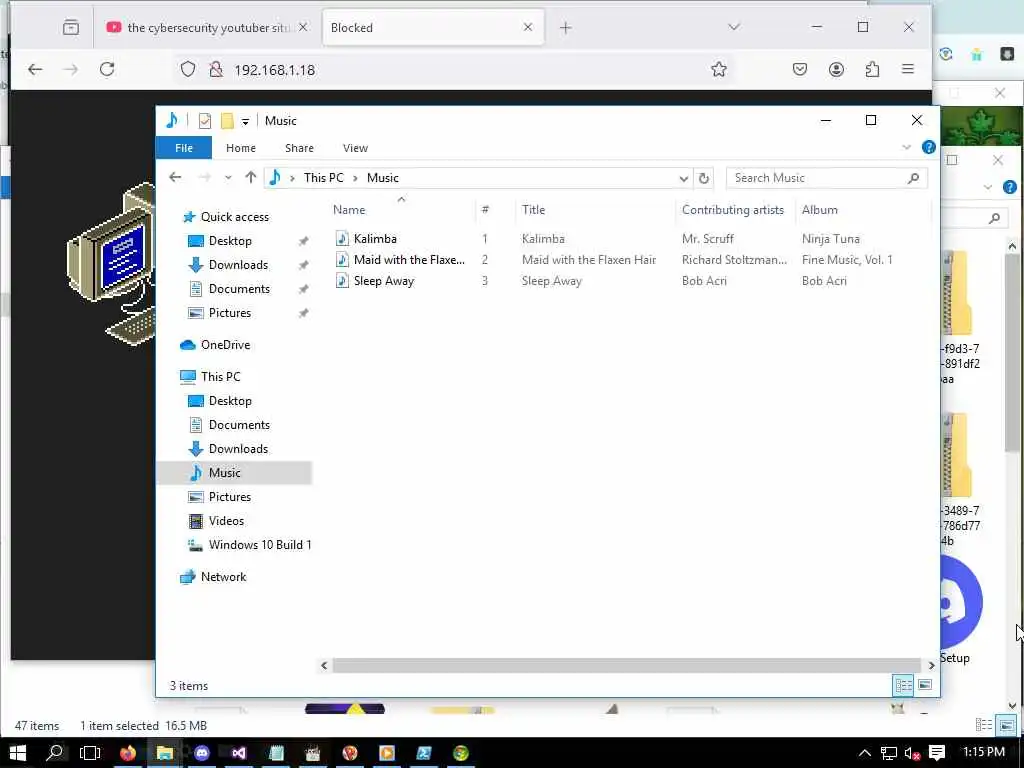Click the Explorer back arrow
This screenshot has height=768, width=1024.
[x=175, y=177]
